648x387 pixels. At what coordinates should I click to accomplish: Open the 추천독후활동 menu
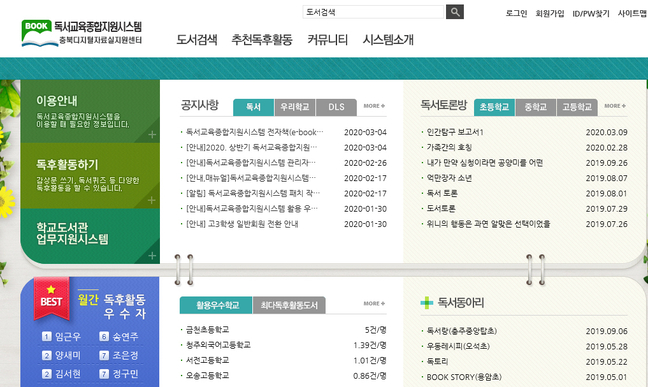click(x=262, y=40)
